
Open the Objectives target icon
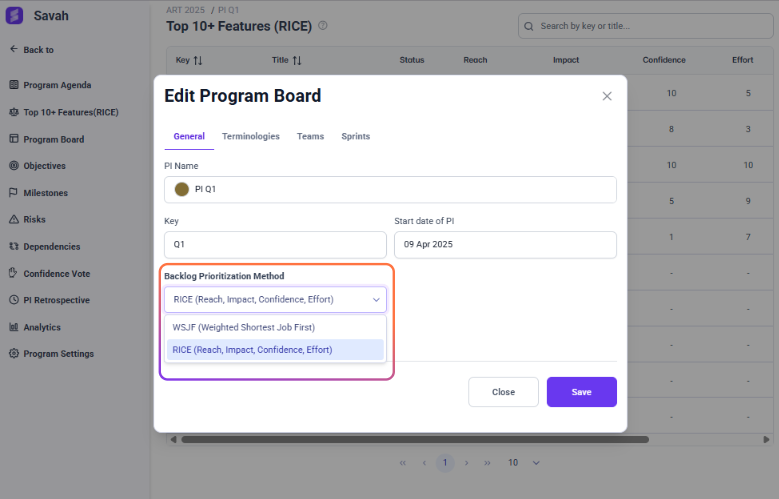coord(14,166)
